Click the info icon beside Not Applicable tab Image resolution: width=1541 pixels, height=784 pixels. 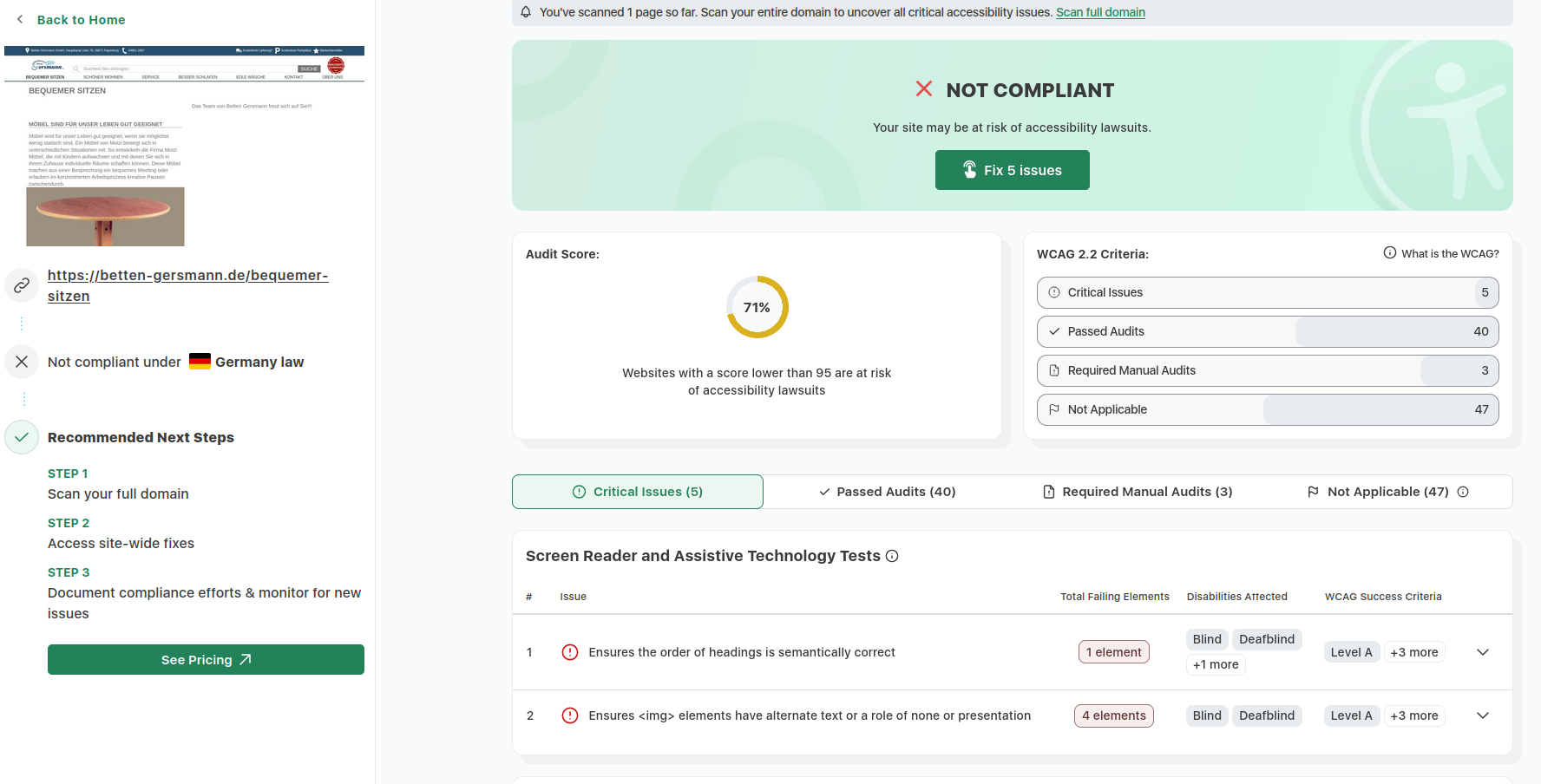[1463, 492]
